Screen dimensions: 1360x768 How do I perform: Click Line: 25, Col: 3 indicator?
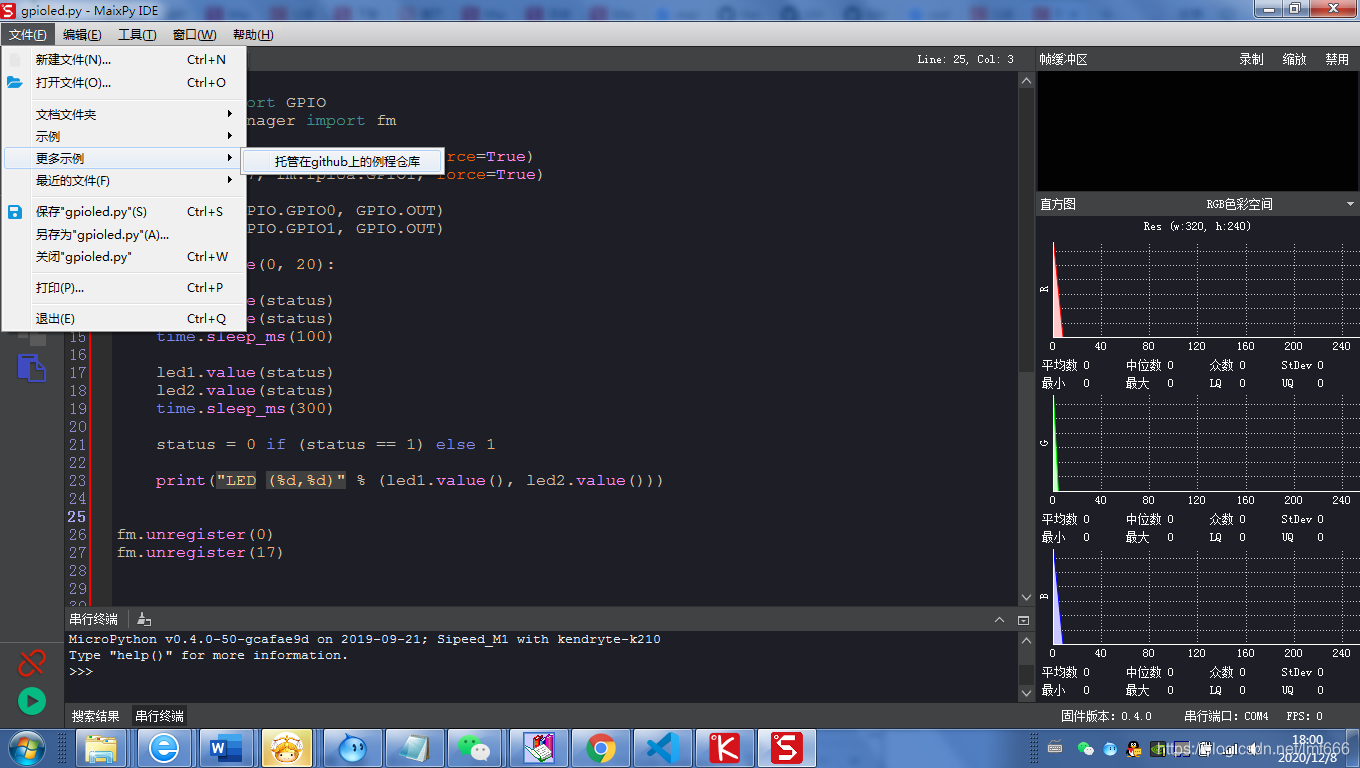pos(965,60)
